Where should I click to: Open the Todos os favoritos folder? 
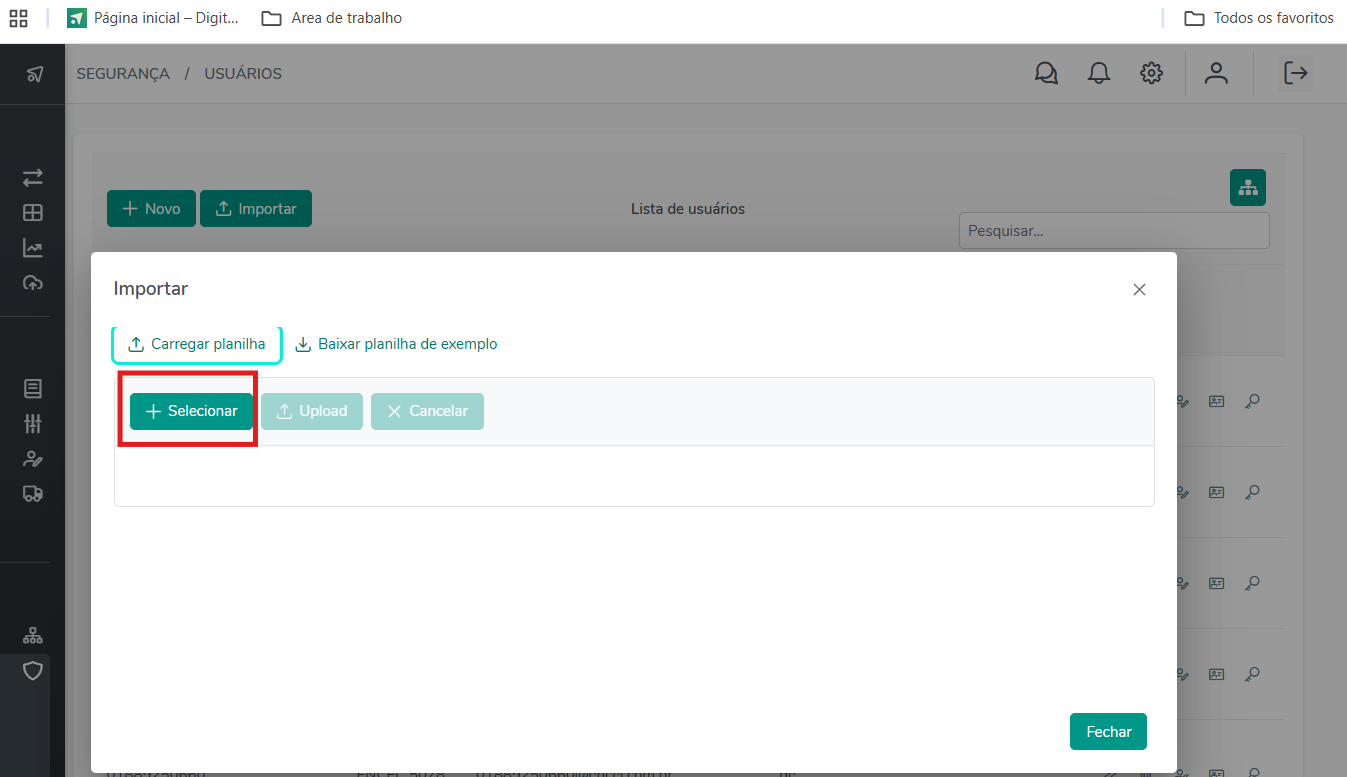coord(1259,18)
